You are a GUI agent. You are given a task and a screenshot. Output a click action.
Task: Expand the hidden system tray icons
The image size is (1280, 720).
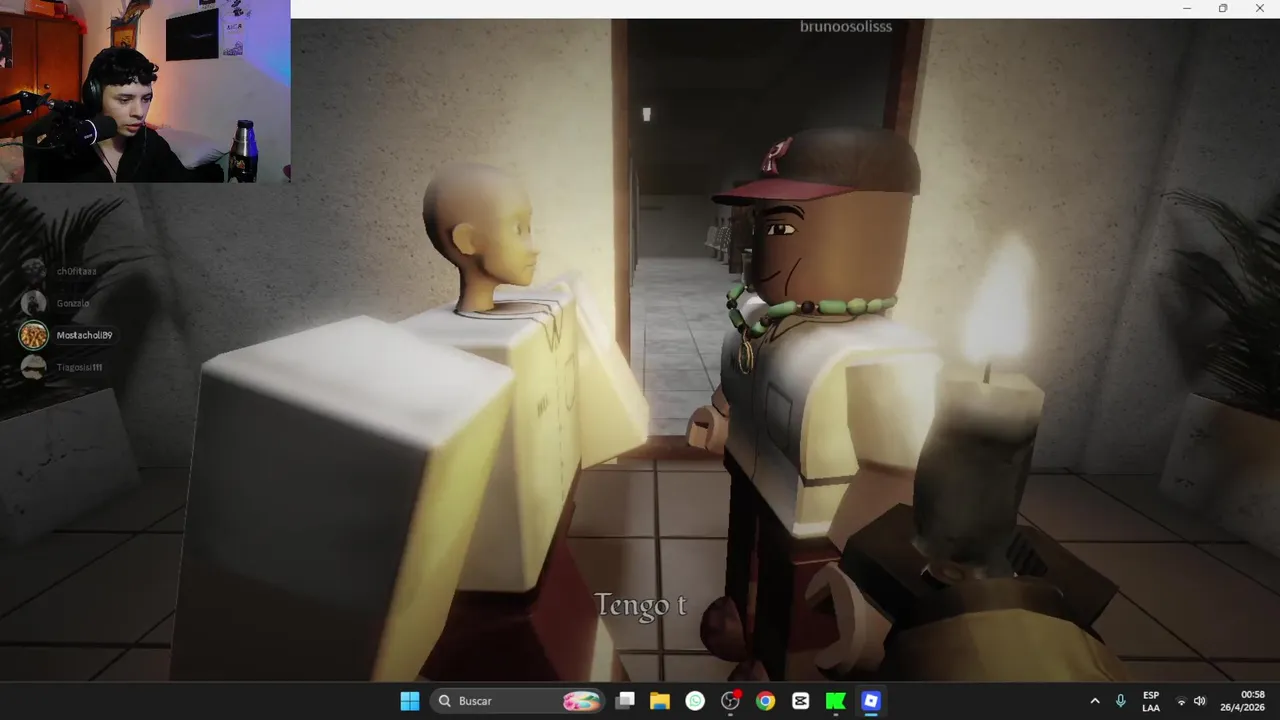[1095, 701]
